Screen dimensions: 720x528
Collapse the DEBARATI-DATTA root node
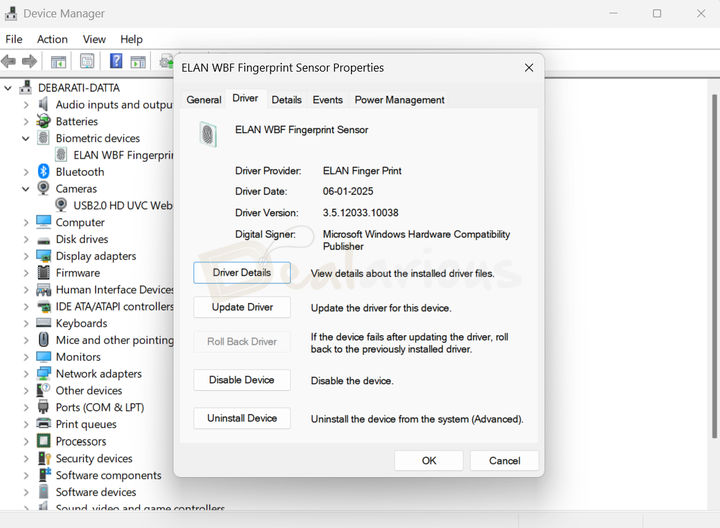pyautogui.click(x=8, y=88)
